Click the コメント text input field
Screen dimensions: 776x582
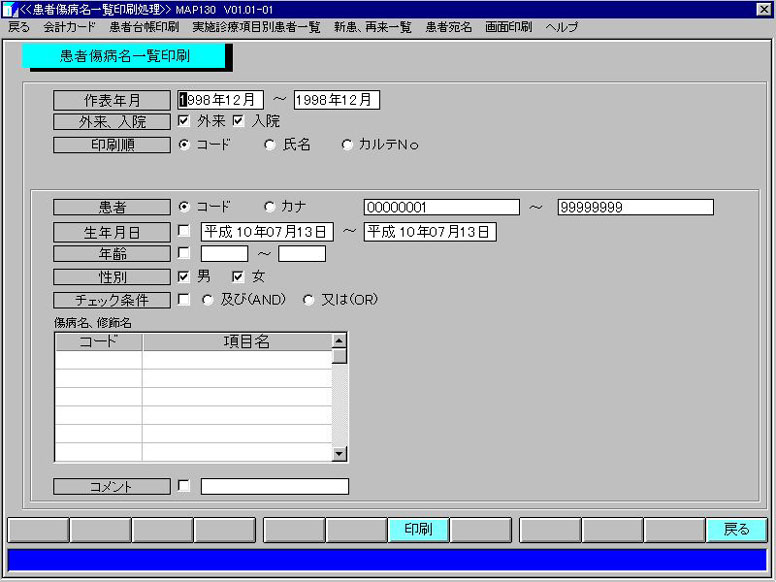274,487
